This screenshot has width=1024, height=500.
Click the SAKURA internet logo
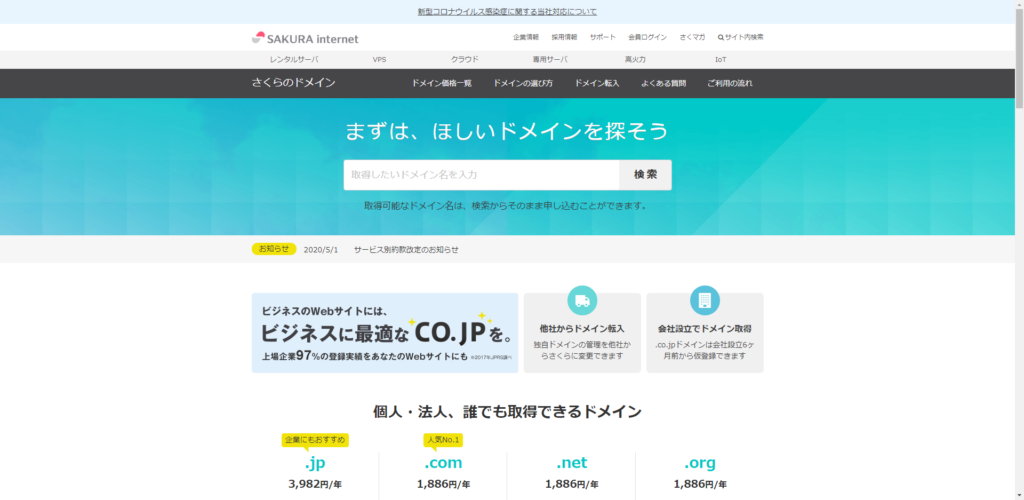[x=305, y=38]
